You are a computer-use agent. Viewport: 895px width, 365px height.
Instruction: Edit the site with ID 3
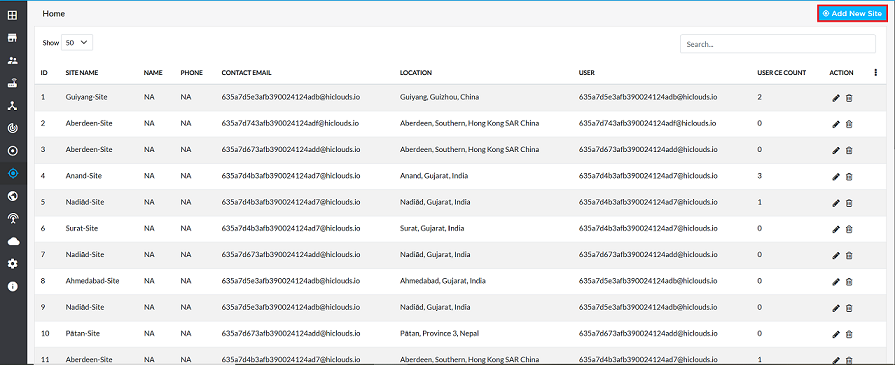pos(836,150)
